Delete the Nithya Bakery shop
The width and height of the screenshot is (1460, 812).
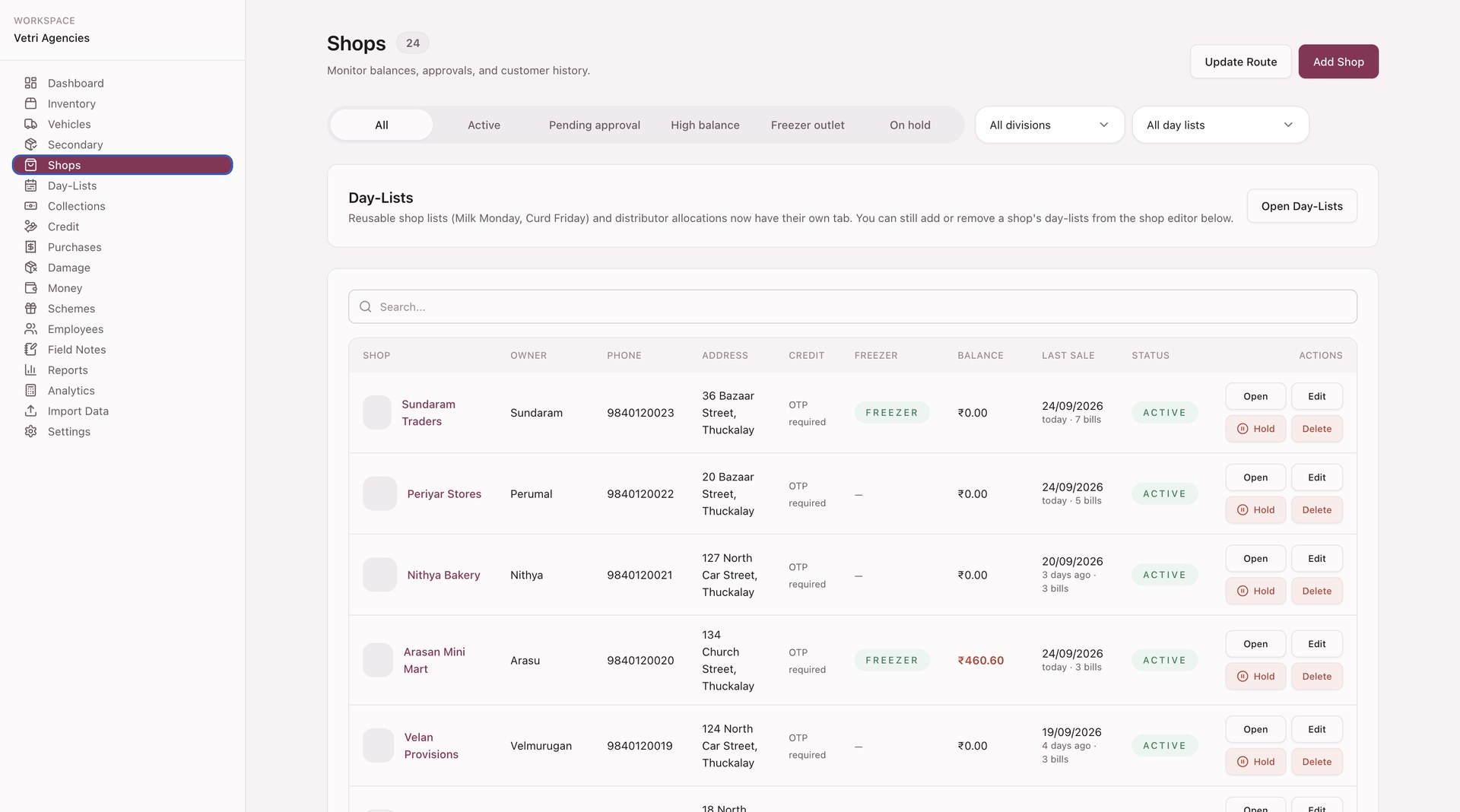tap(1317, 592)
